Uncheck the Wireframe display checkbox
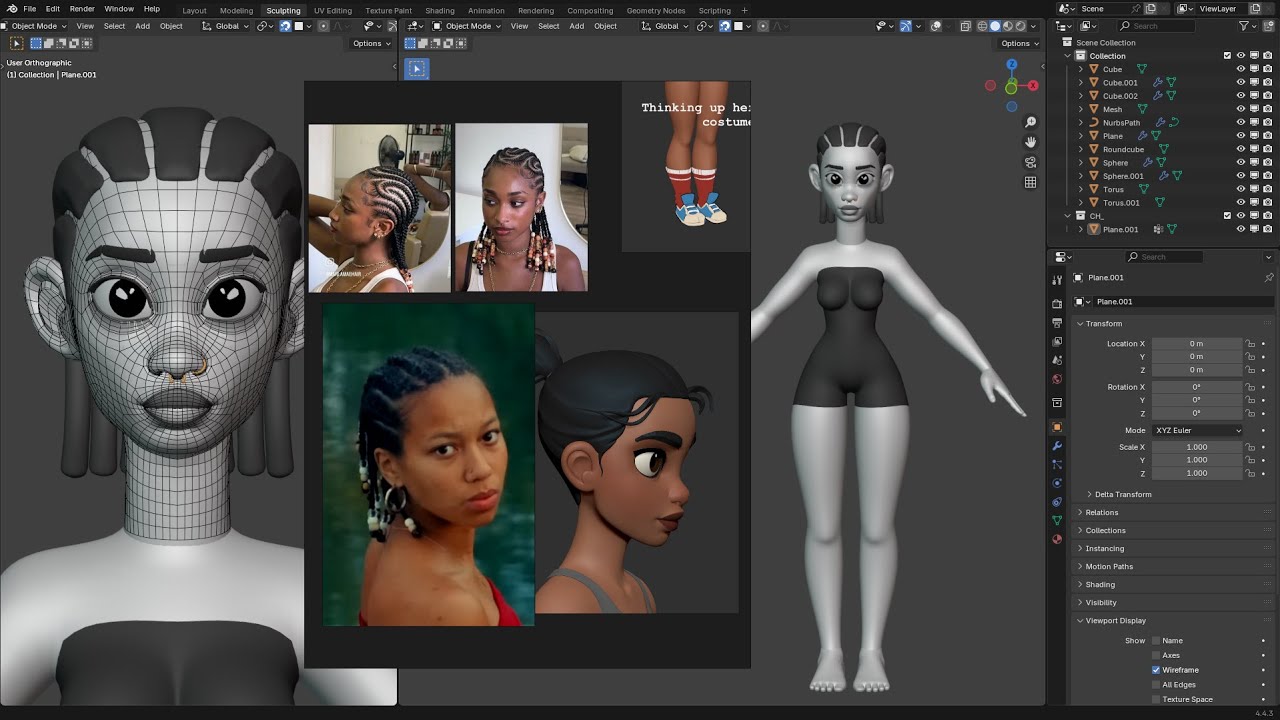Image resolution: width=1280 pixels, height=720 pixels. pyautogui.click(x=1156, y=670)
